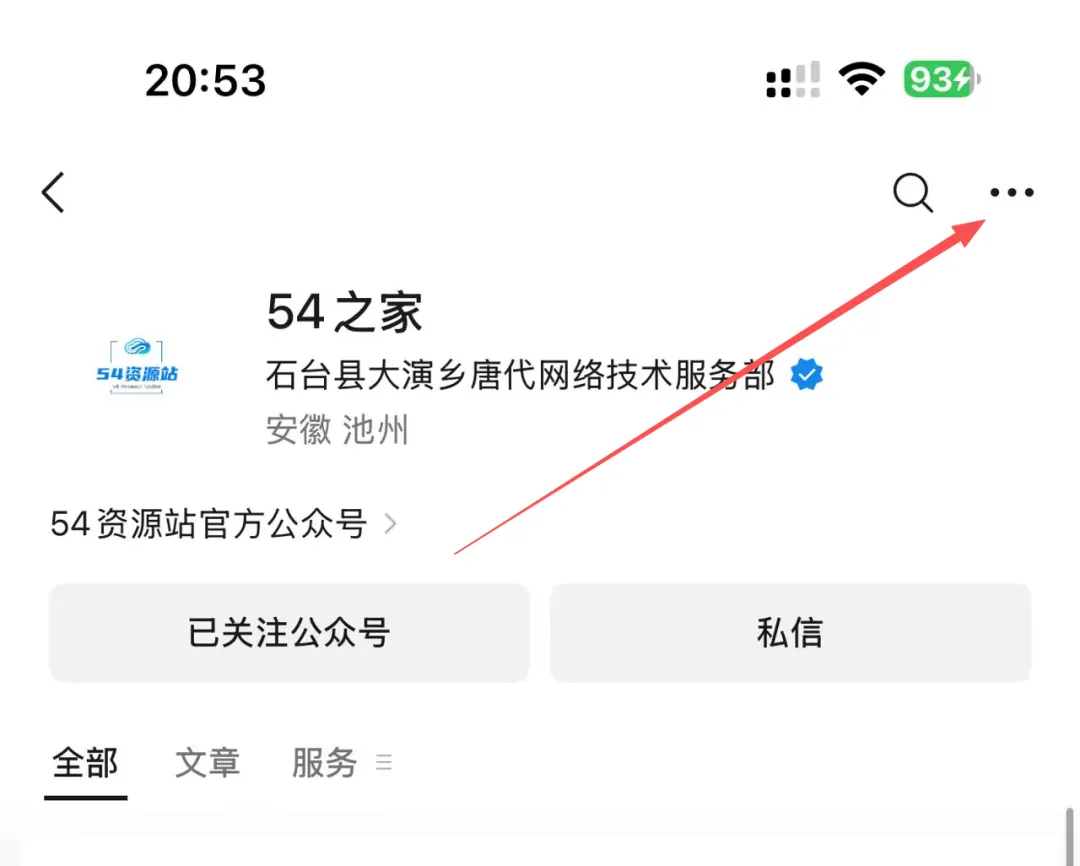Tap the 54之家 account name

pos(344,312)
